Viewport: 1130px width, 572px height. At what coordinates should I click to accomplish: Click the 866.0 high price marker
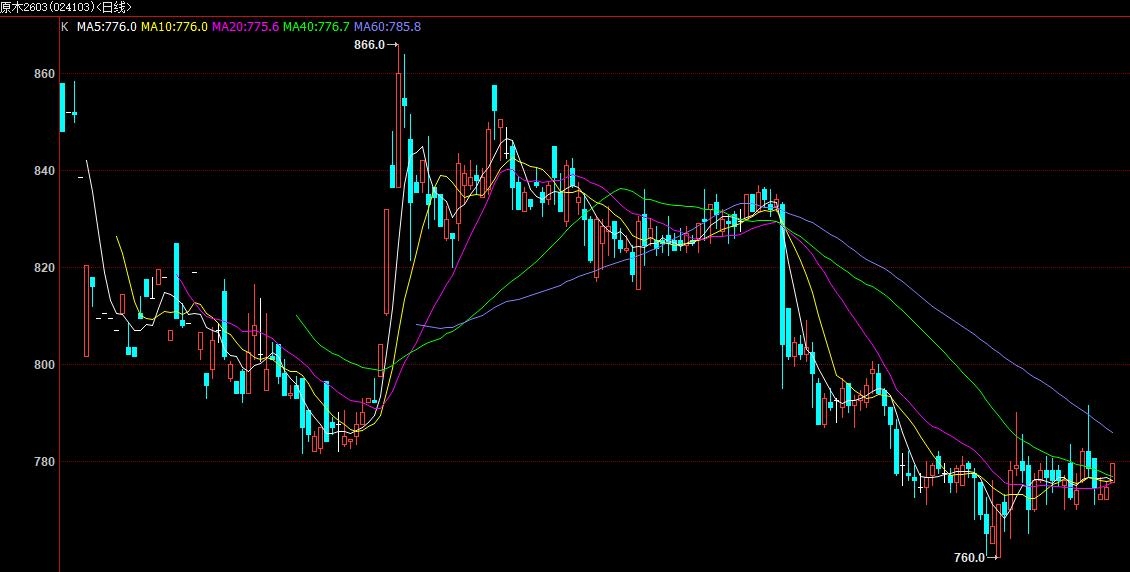(x=369, y=45)
